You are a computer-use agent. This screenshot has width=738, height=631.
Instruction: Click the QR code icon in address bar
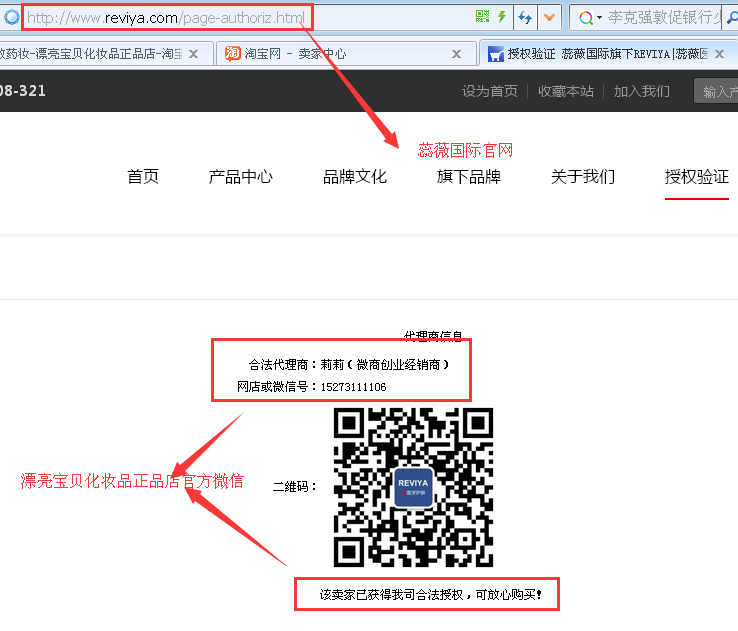[482, 17]
